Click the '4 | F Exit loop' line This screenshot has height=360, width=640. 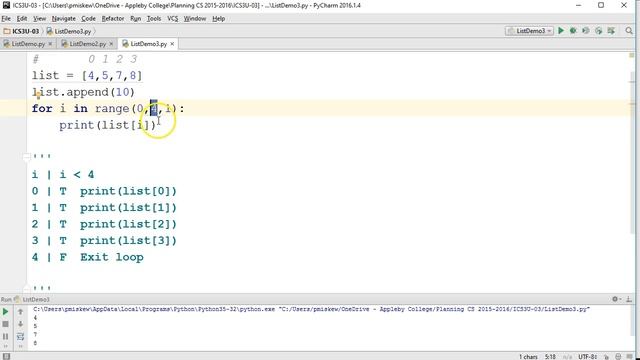point(88,257)
